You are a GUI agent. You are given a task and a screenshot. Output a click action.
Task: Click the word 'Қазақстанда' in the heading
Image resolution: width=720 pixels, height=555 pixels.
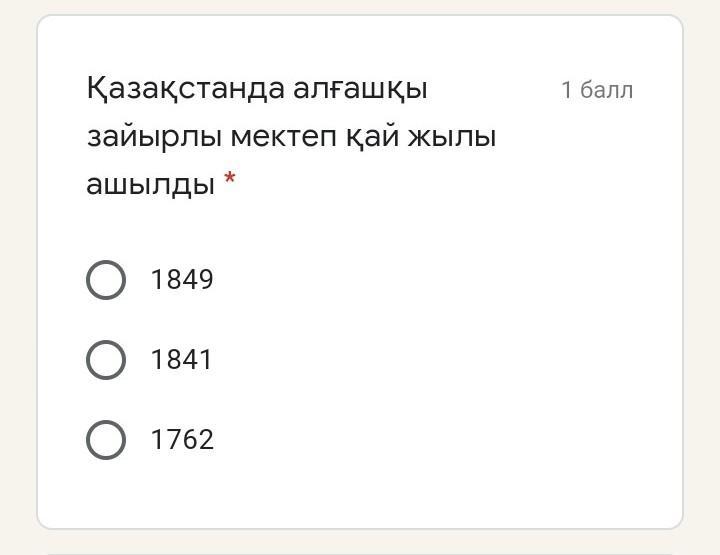click(185, 89)
